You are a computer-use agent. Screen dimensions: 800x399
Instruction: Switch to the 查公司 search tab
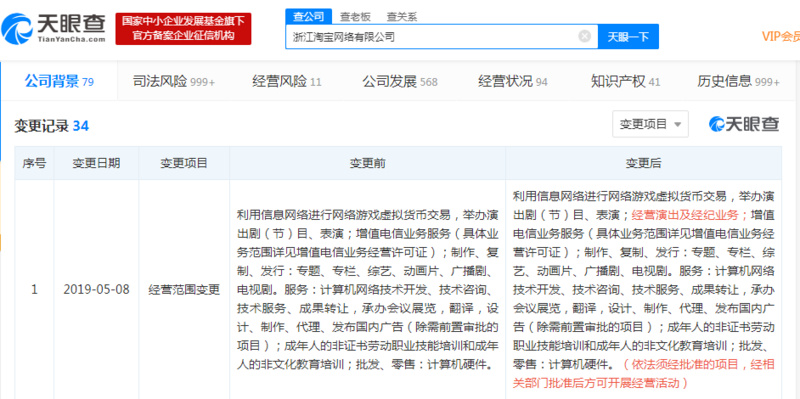(309, 16)
